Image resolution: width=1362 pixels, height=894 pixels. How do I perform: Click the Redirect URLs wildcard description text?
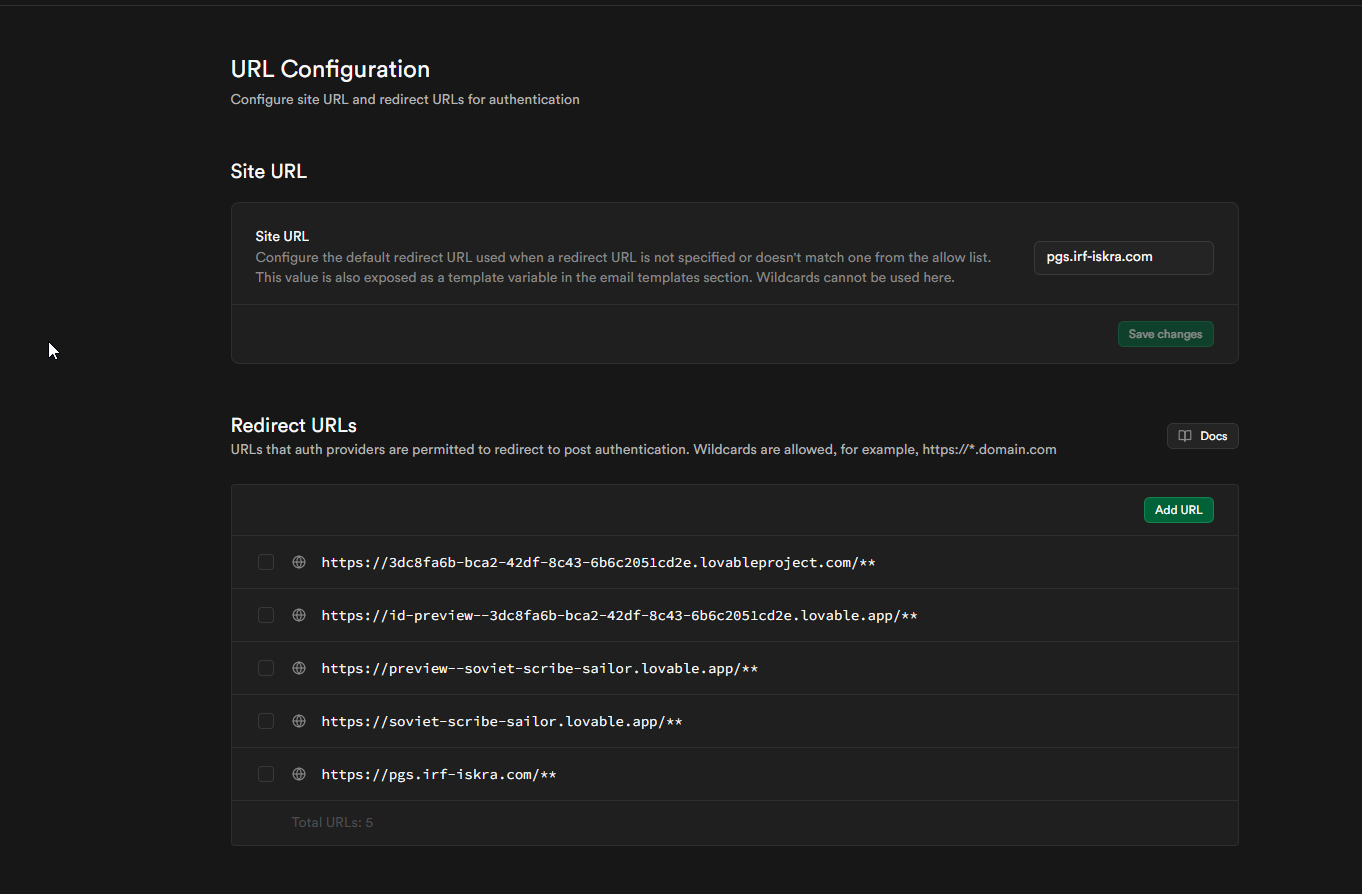pos(643,450)
